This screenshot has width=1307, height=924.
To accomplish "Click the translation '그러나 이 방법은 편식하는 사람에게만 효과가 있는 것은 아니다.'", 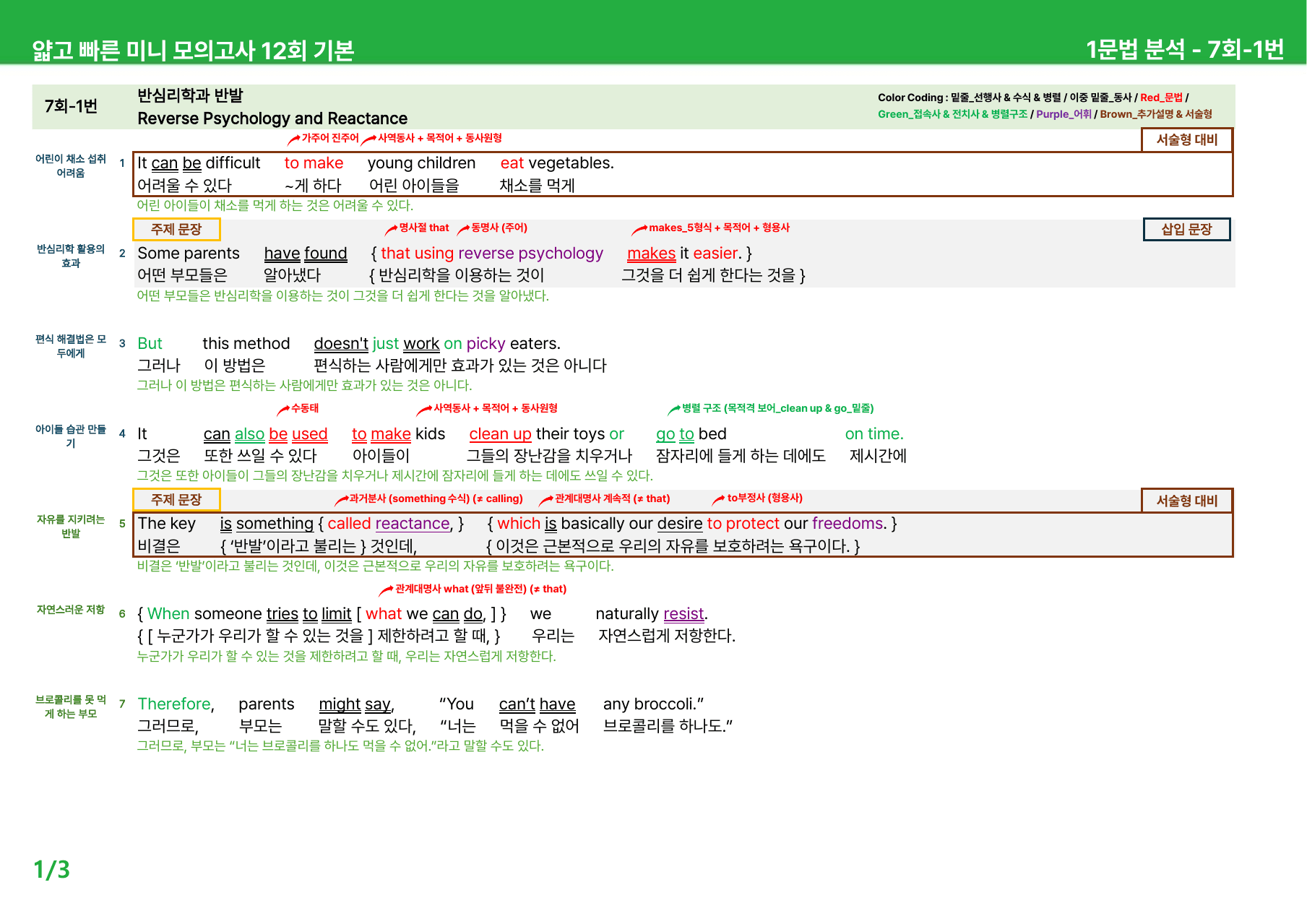I will coord(304,386).
